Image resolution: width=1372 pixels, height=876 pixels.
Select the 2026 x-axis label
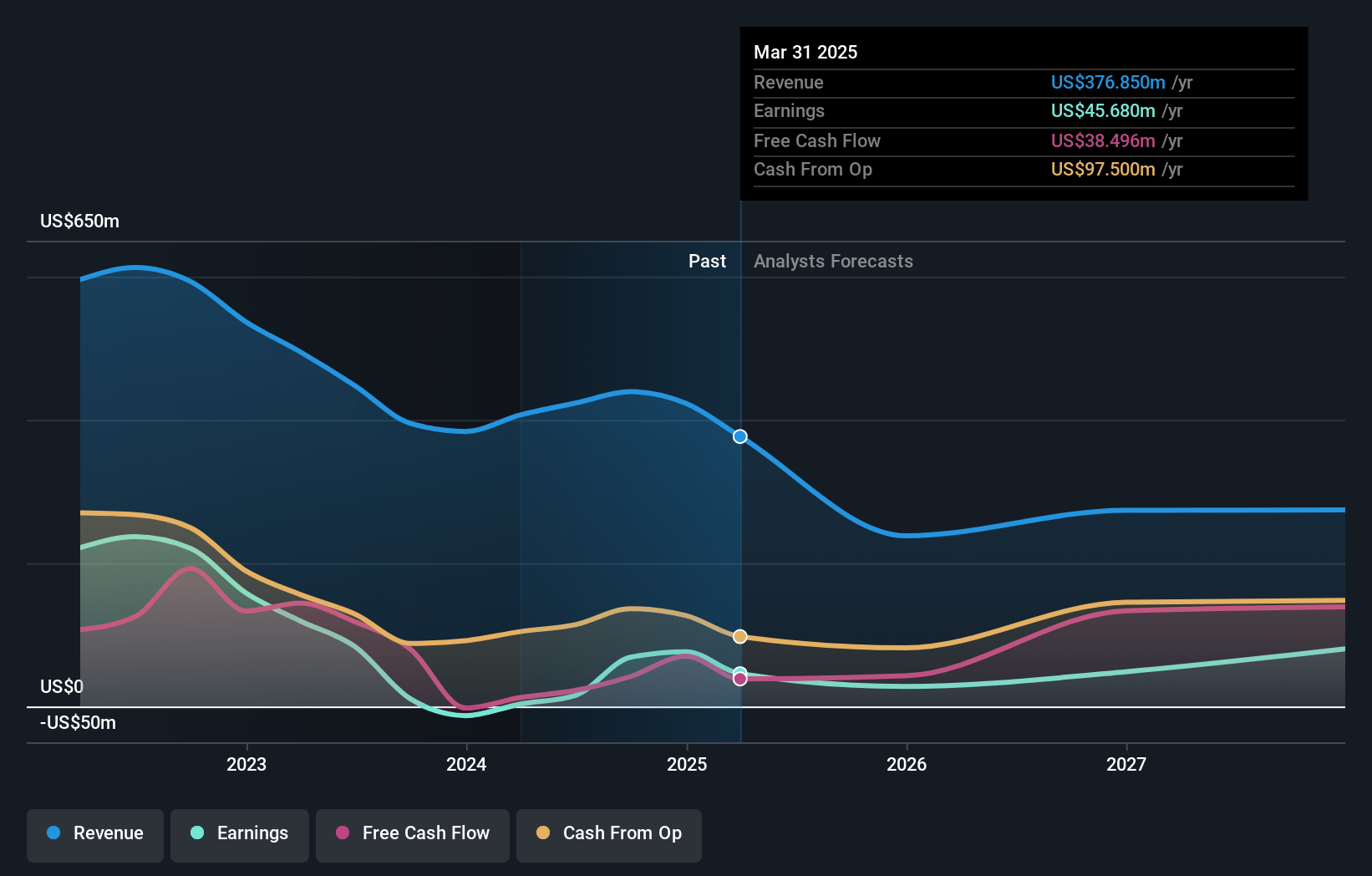(907, 764)
